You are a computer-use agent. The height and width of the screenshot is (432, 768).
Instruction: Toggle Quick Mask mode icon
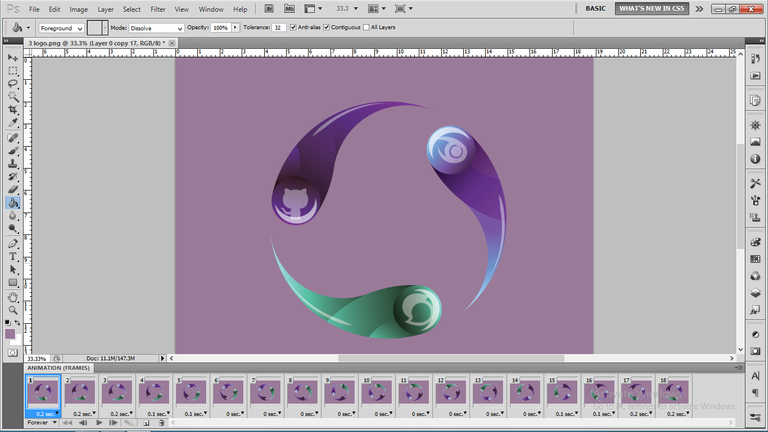pyautogui.click(x=13, y=353)
